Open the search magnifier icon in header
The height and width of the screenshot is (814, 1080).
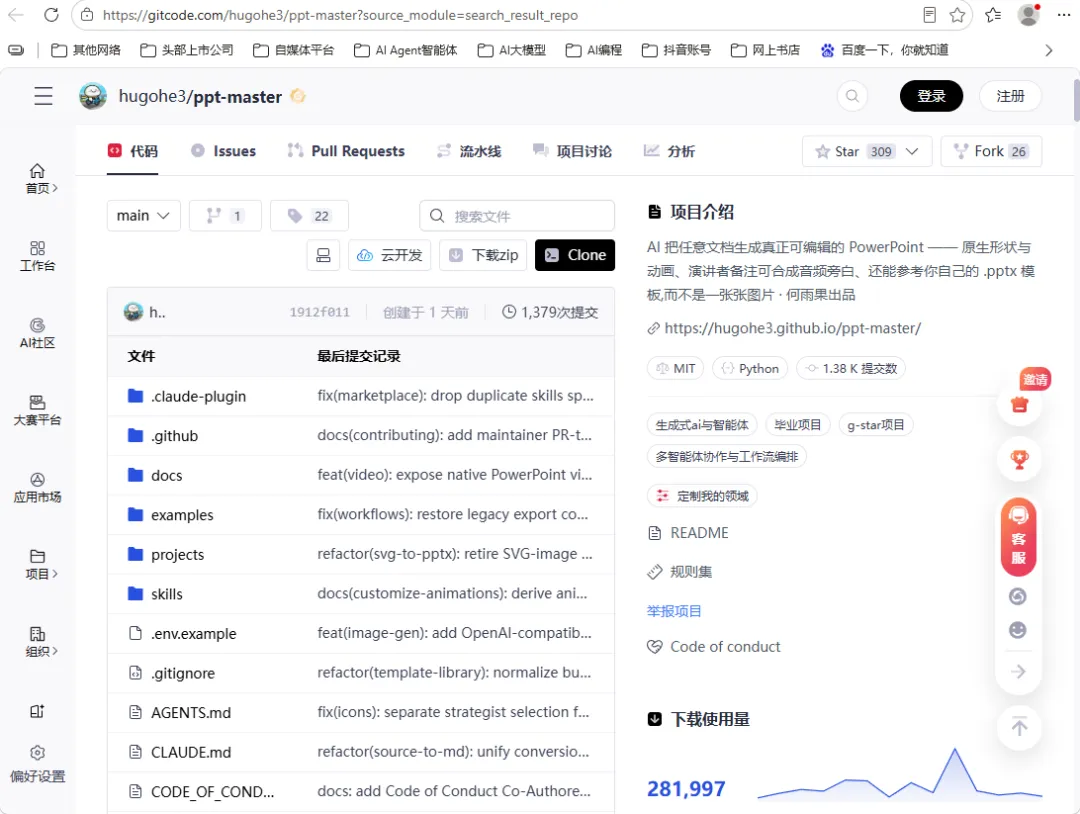tap(852, 96)
